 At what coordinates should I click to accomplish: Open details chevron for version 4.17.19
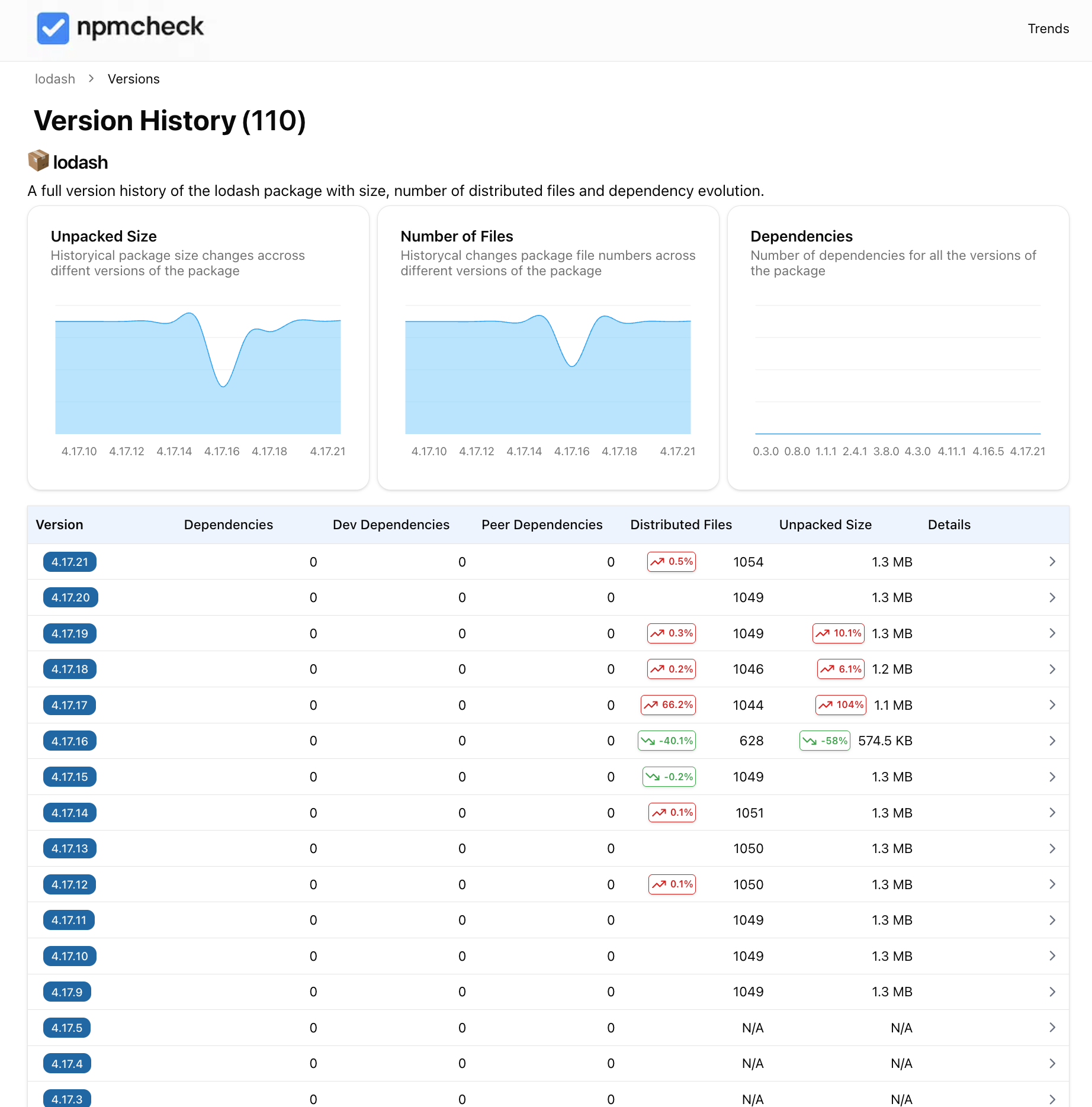1052,633
